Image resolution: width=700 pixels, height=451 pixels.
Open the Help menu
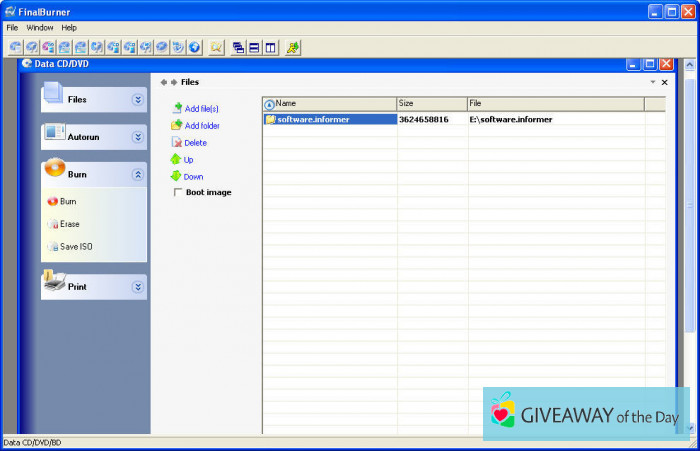click(x=69, y=28)
